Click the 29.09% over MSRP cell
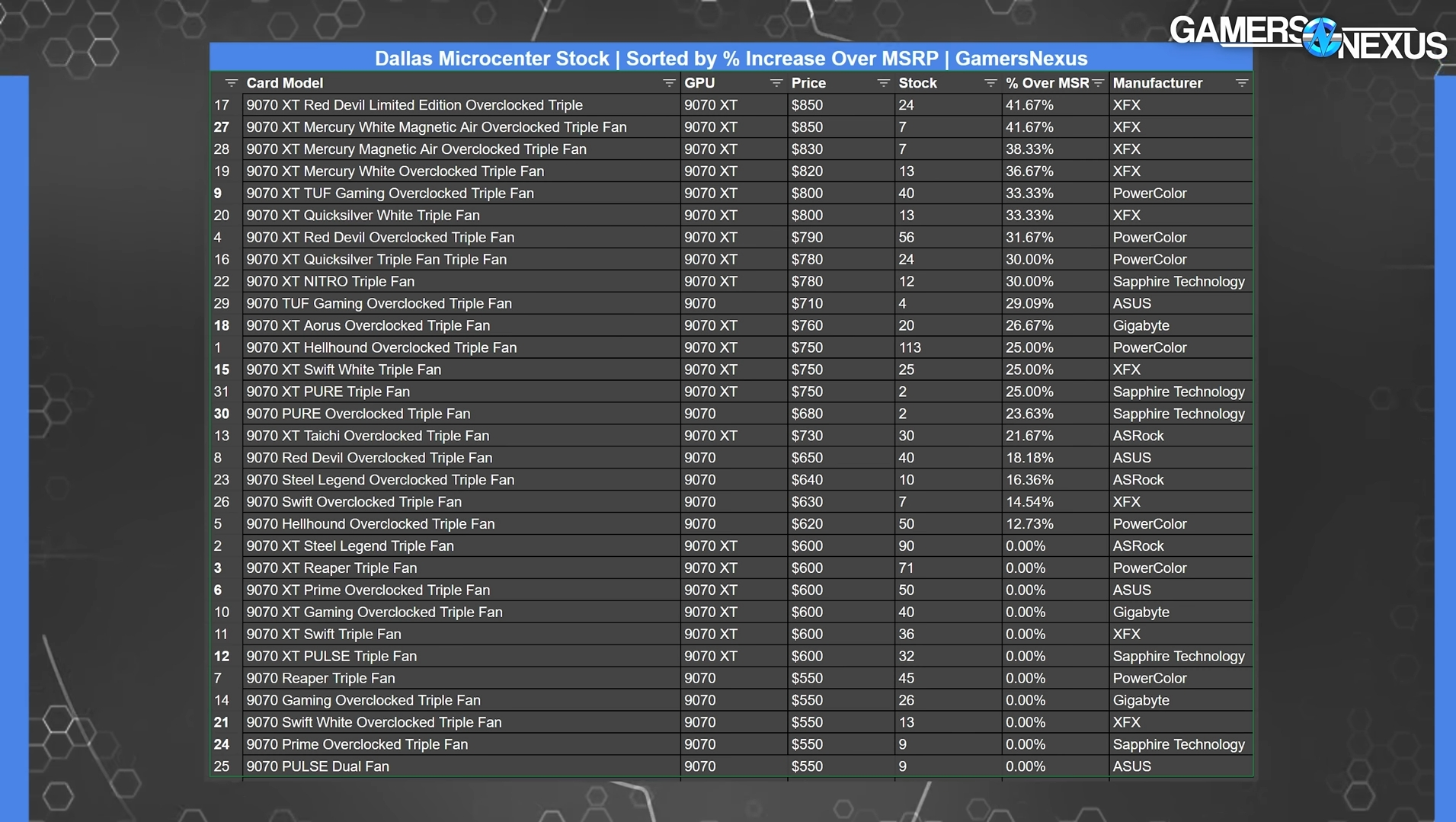The height and width of the screenshot is (822, 1456). [x=1054, y=303]
